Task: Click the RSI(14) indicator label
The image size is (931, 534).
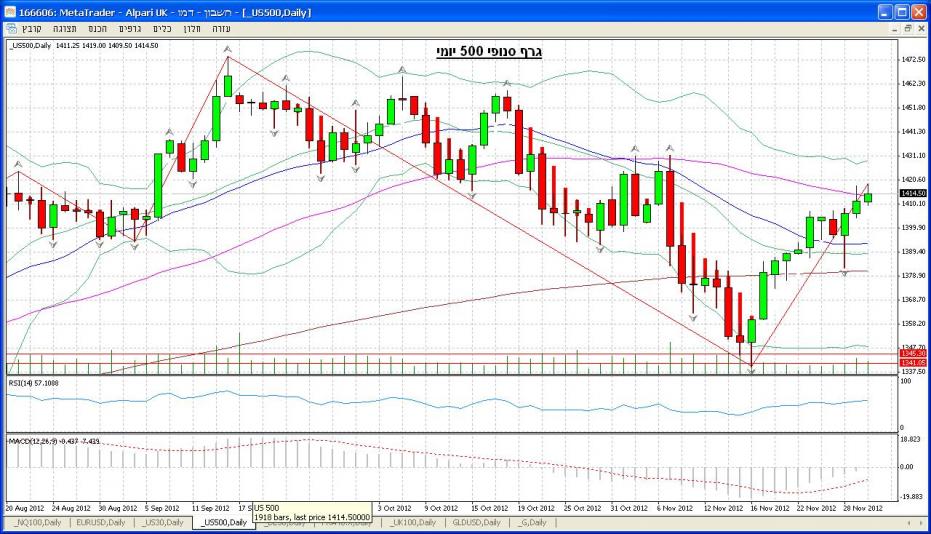Action: [32, 382]
